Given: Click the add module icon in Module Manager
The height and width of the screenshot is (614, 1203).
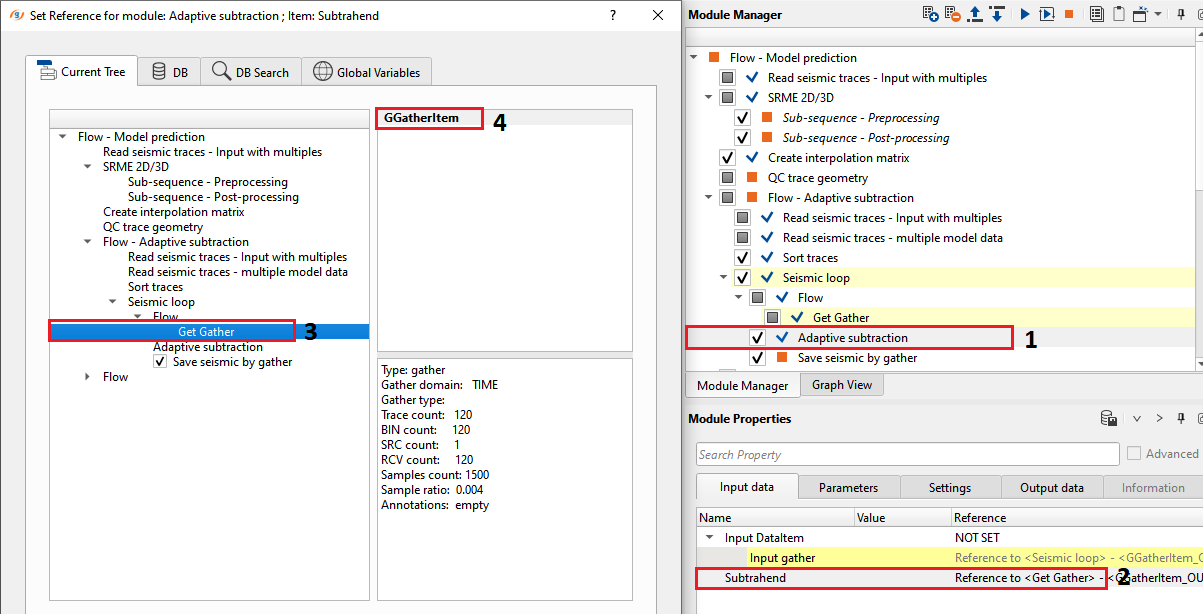Looking at the screenshot, I should tap(931, 14).
